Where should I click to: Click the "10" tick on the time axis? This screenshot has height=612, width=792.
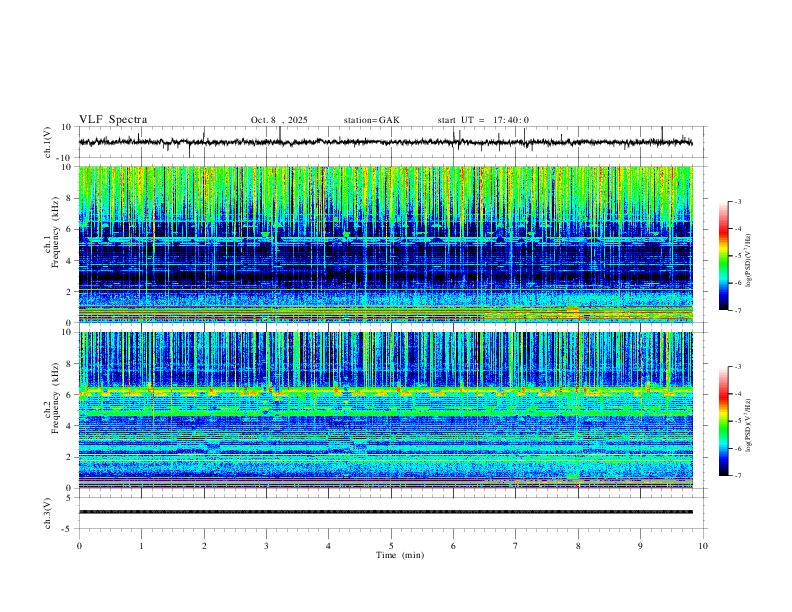tap(703, 546)
